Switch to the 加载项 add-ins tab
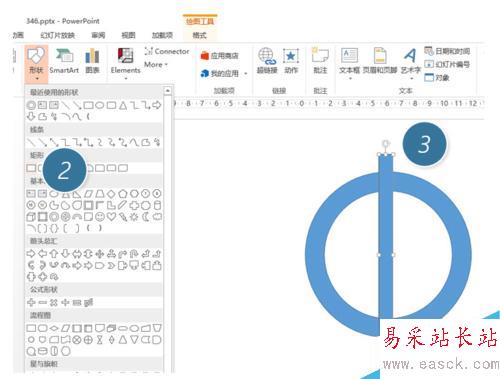Viewport: 500px width, 379px height. pos(162,35)
